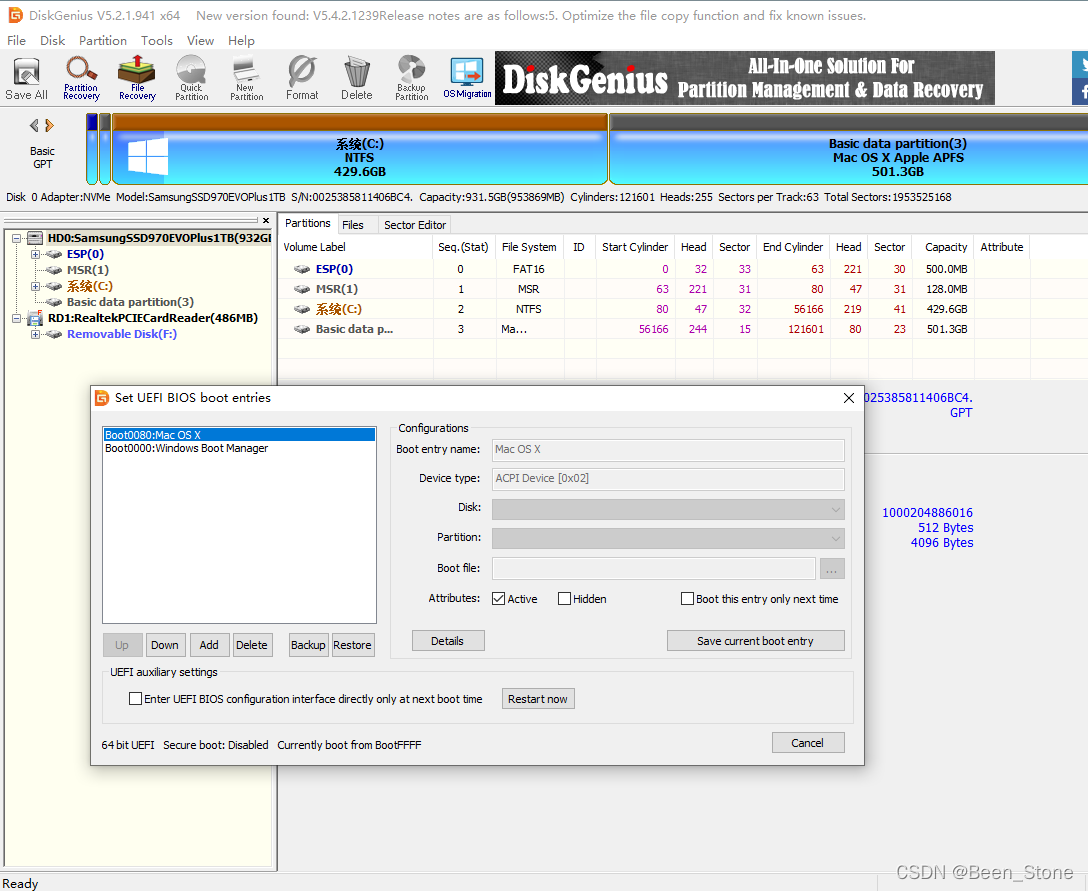Image resolution: width=1088 pixels, height=891 pixels.
Task: Click the Restore boot entries button
Action: [x=352, y=645]
